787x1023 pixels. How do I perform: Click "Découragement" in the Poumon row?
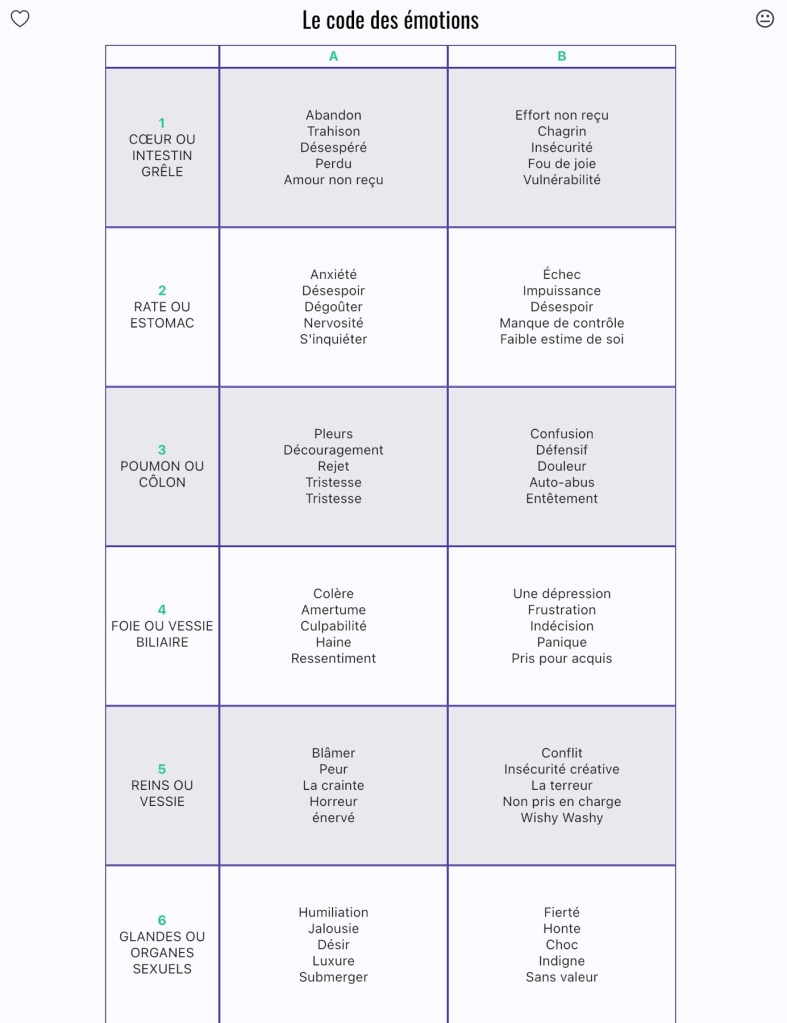[x=333, y=450]
